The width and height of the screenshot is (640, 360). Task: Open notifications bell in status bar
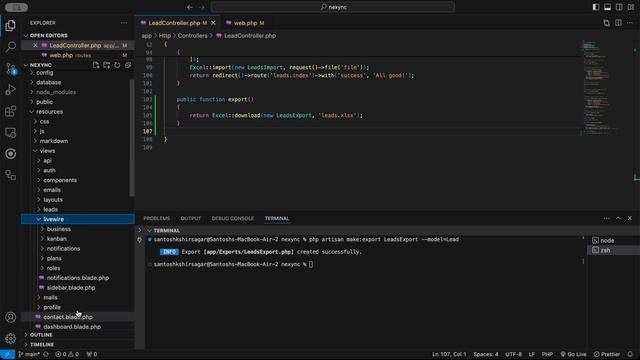pos(630,354)
